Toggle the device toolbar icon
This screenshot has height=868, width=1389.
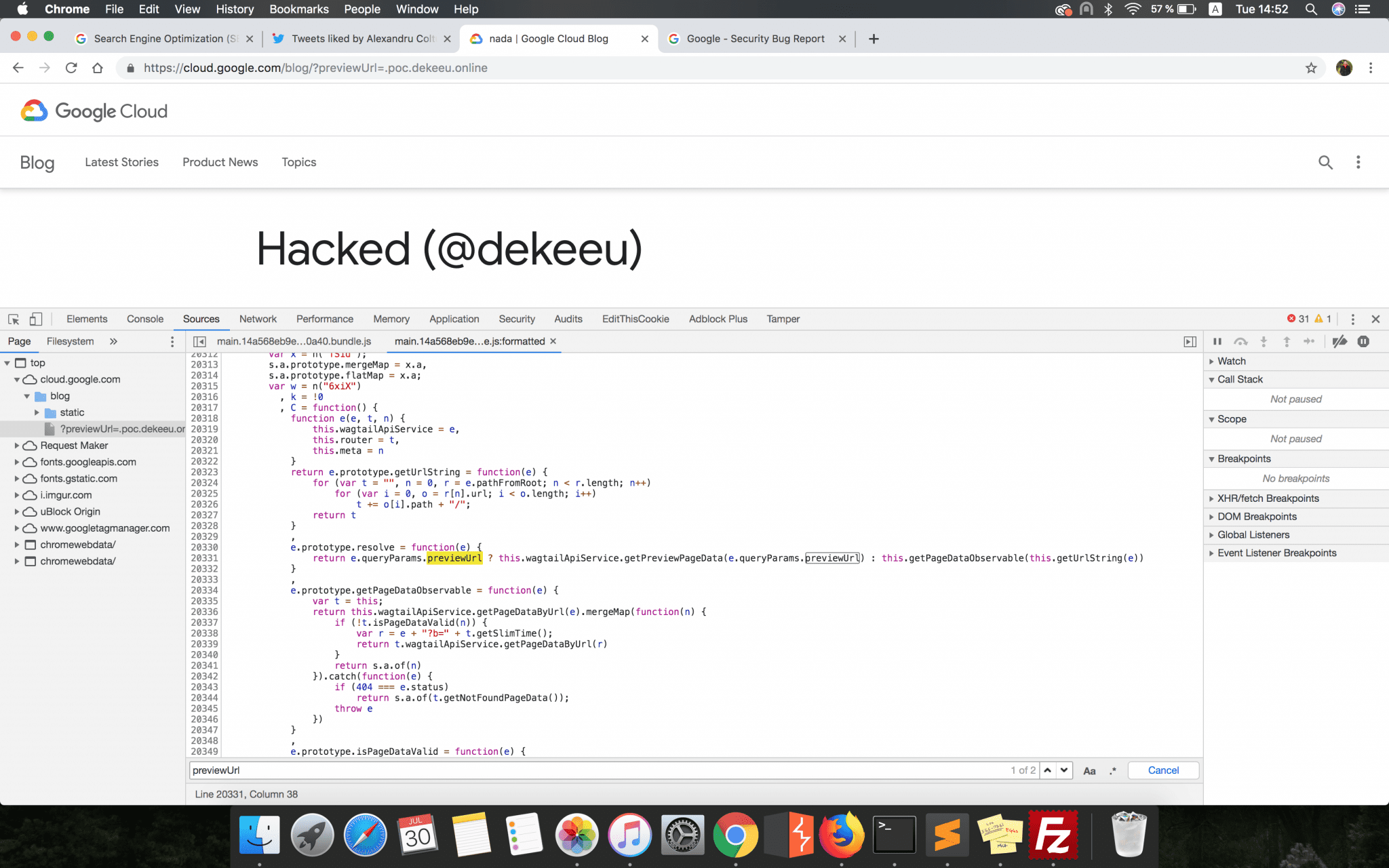point(36,319)
